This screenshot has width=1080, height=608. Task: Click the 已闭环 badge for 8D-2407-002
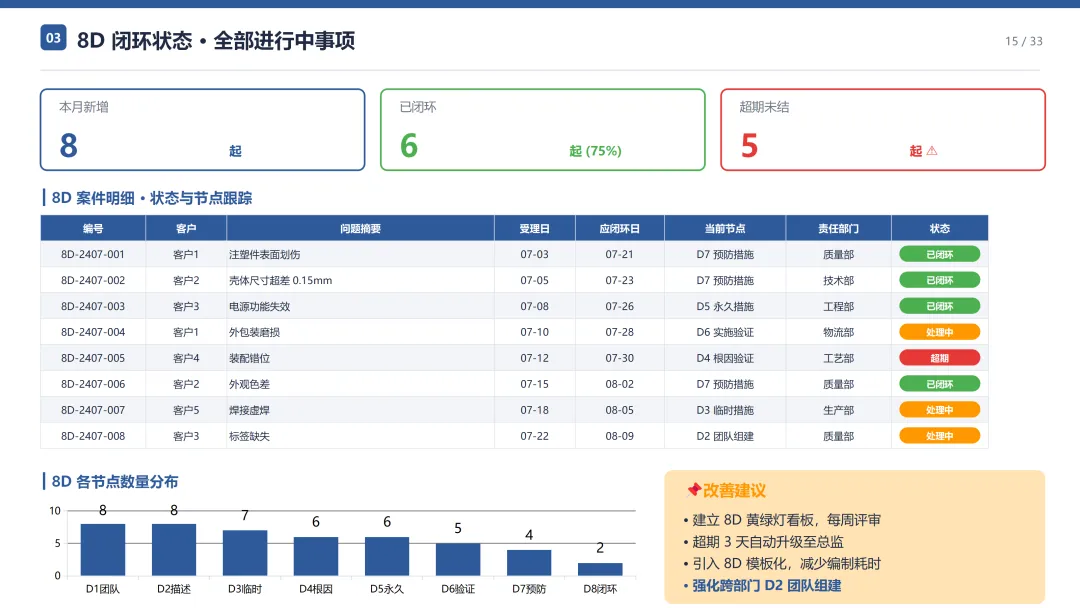point(939,280)
